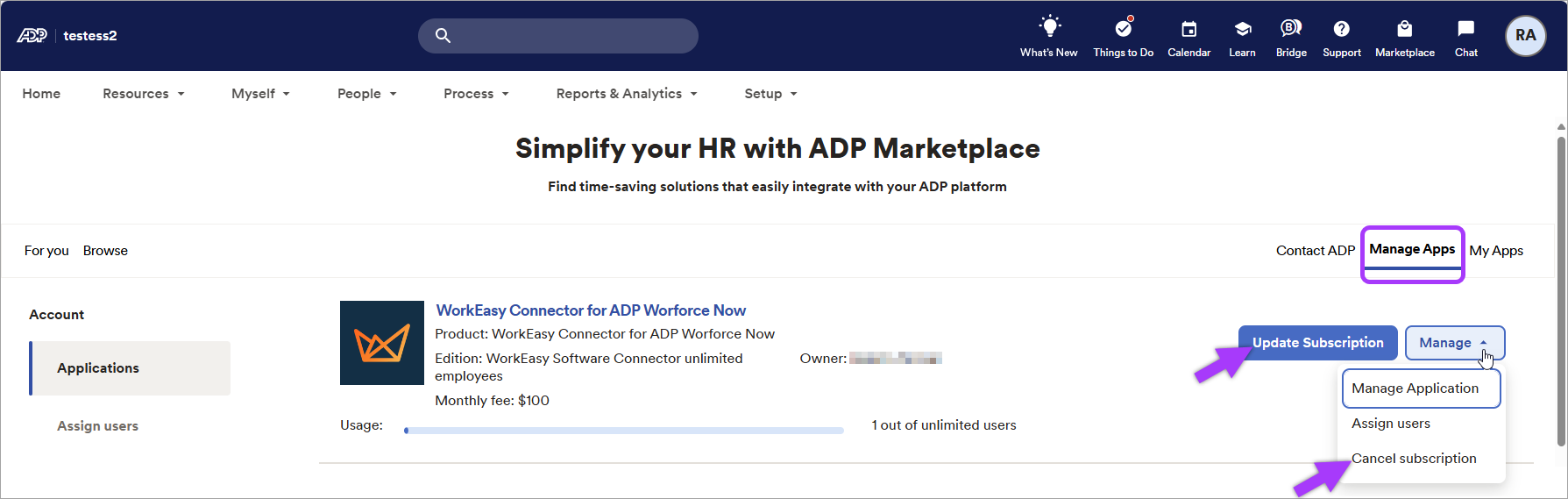Expand the Resources dropdown menu
Image resolution: width=1568 pixels, height=499 pixels.
144,94
